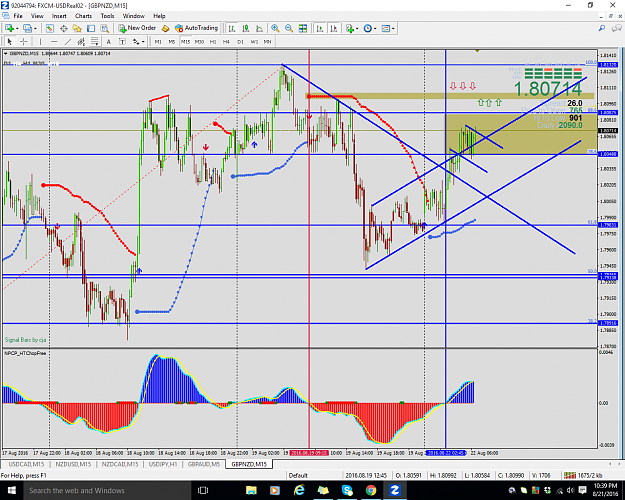Switch to H1 timeframe
625x500 pixels.
[x=213, y=41]
